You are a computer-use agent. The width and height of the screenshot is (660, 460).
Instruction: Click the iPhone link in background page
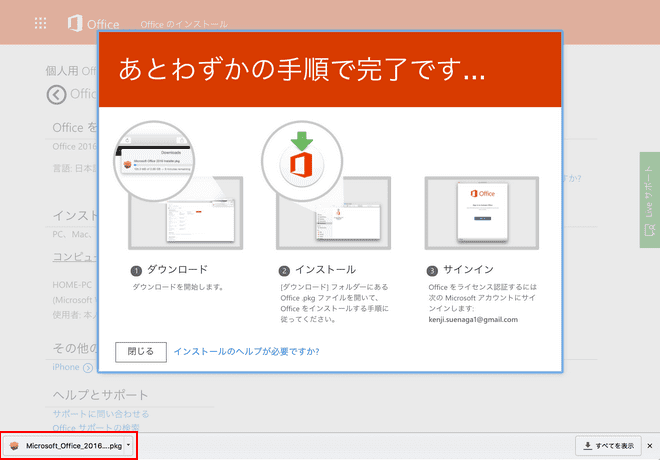[66, 367]
